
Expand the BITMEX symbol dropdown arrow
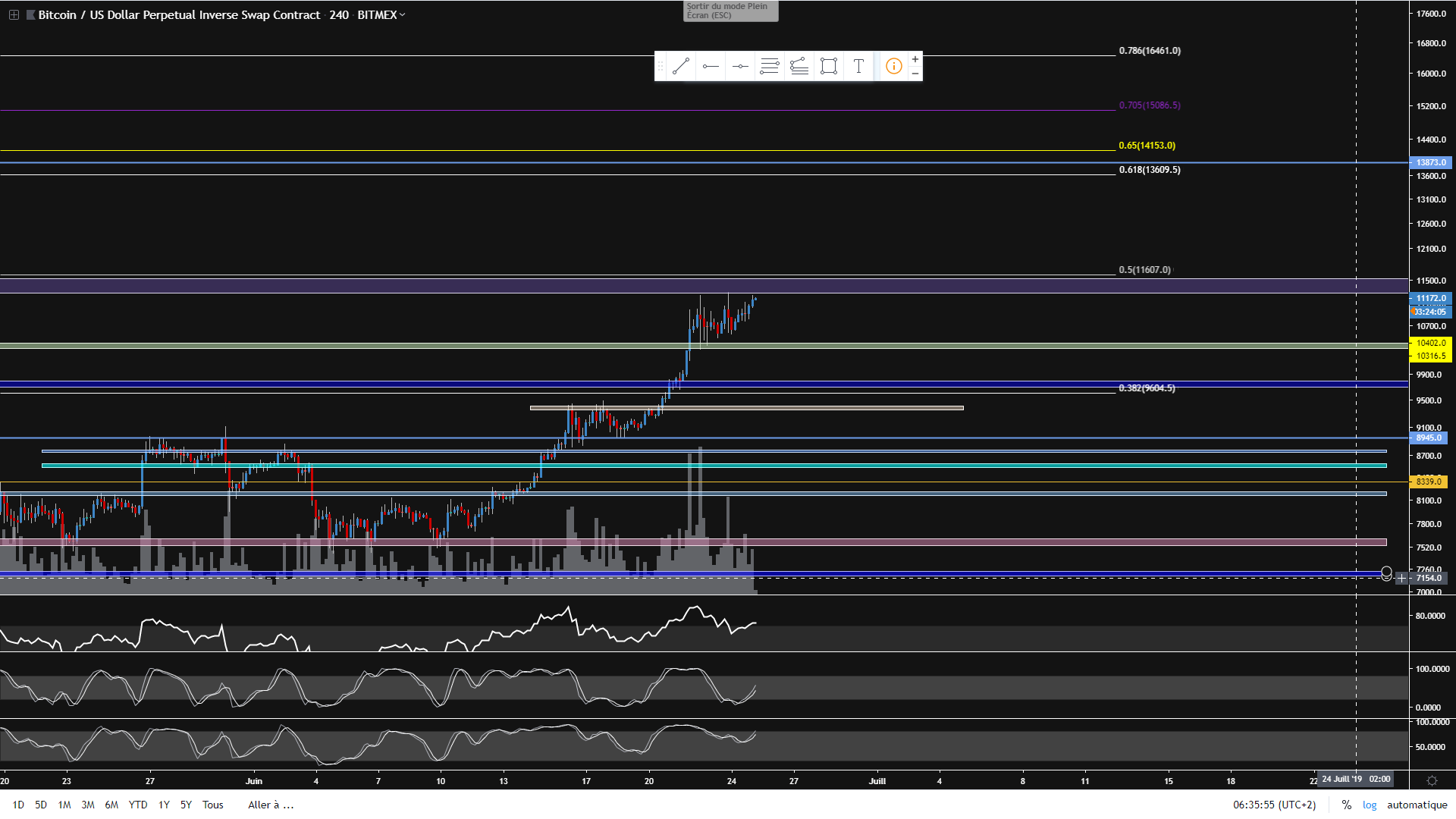click(402, 14)
